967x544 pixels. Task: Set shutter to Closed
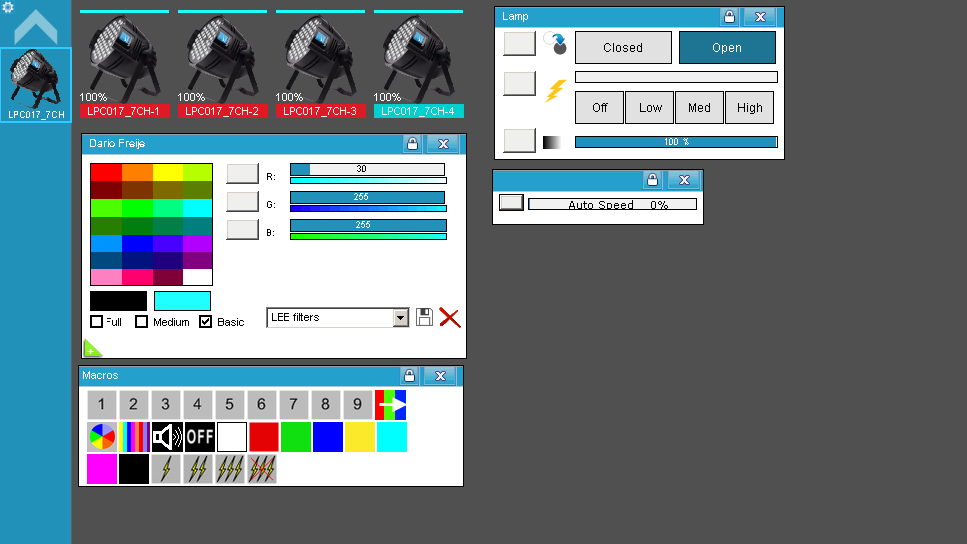[x=623, y=47]
